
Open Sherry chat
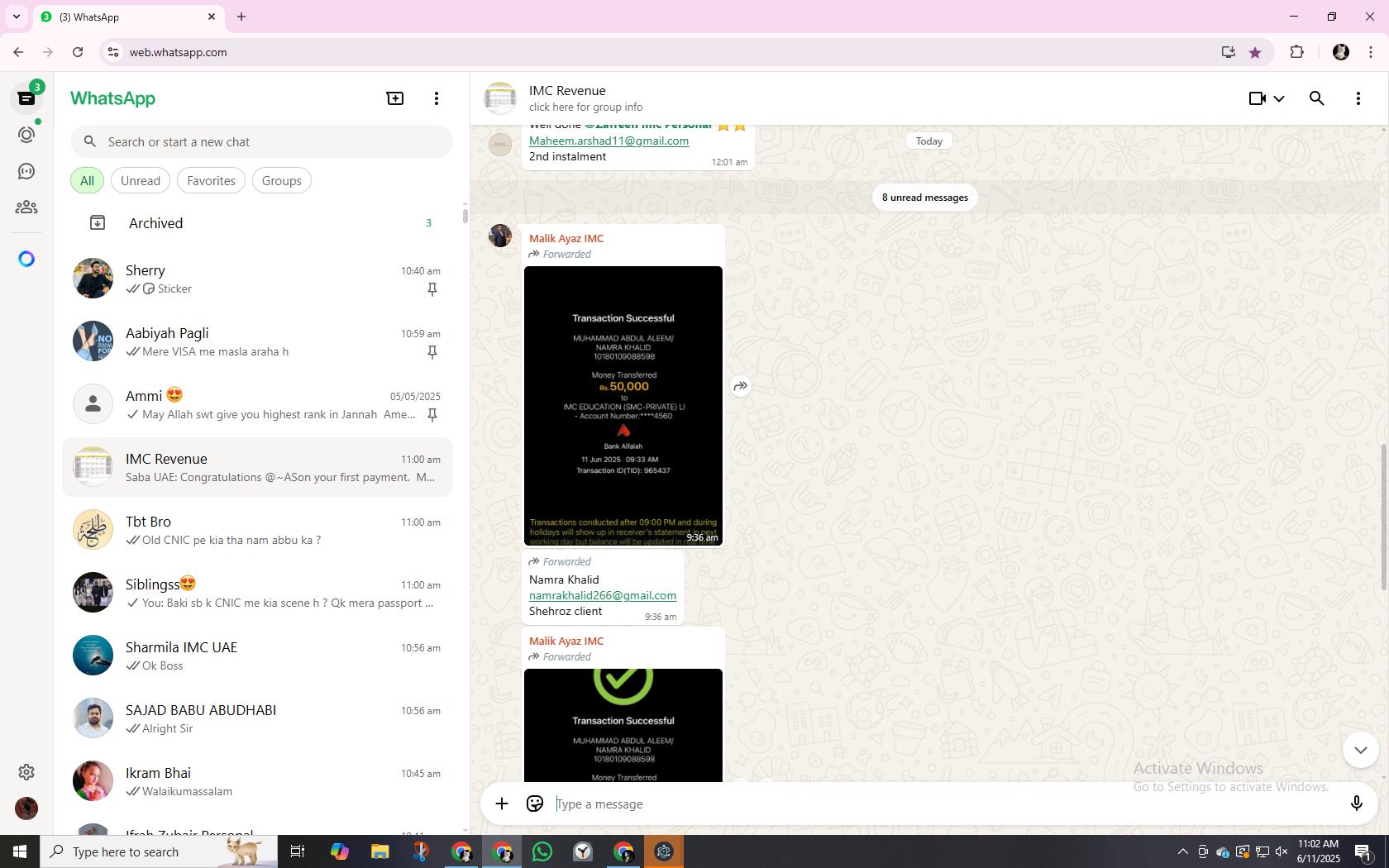pyautogui.click(x=258, y=279)
